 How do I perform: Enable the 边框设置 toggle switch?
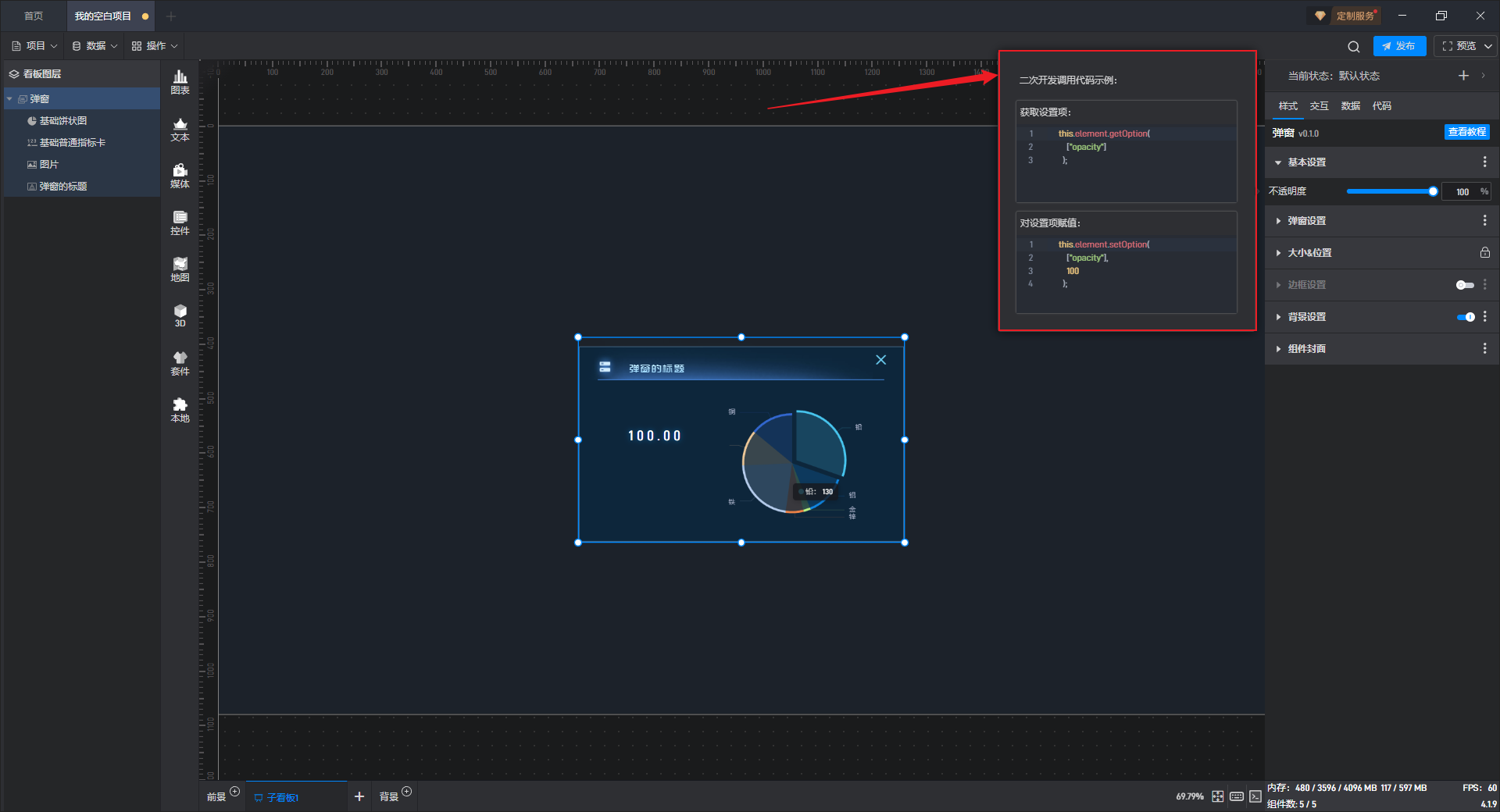1465,285
